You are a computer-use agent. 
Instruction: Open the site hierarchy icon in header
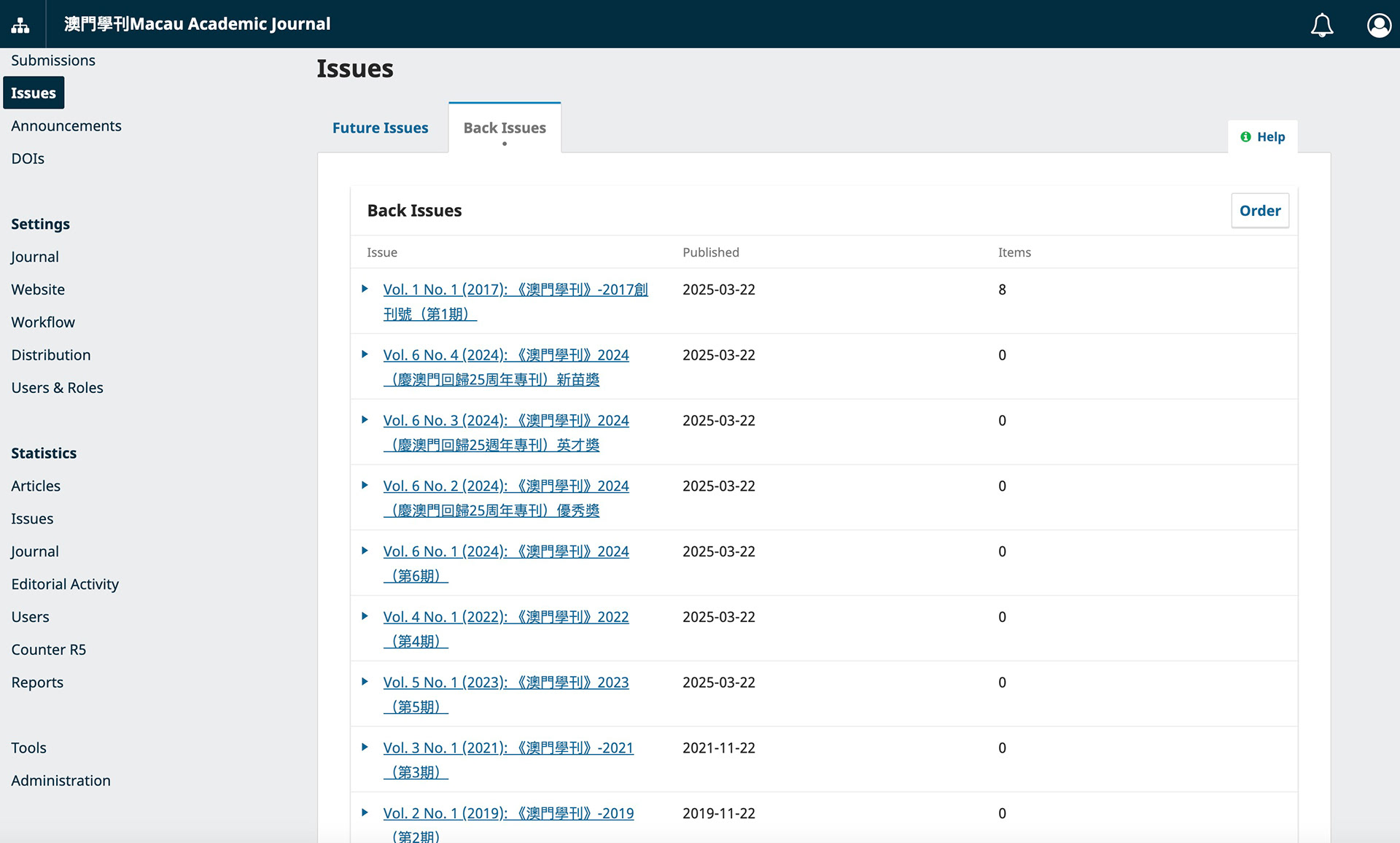point(20,25)
